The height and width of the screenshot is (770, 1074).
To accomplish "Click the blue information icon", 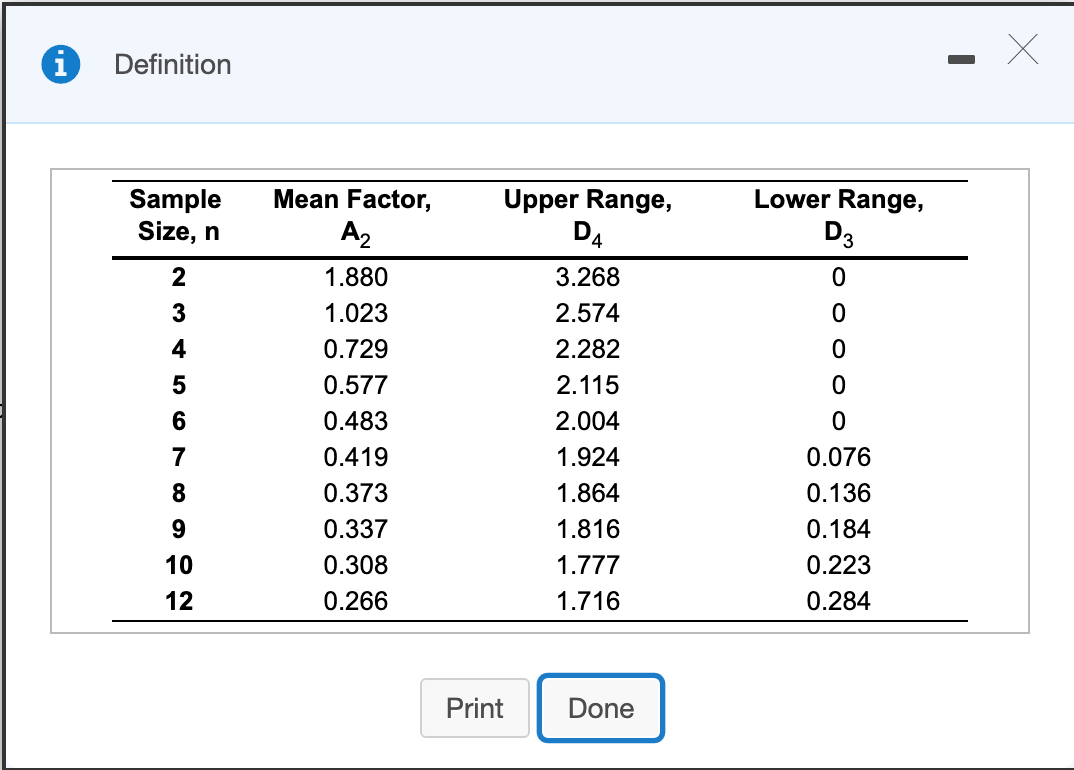I will click(61, 63).
